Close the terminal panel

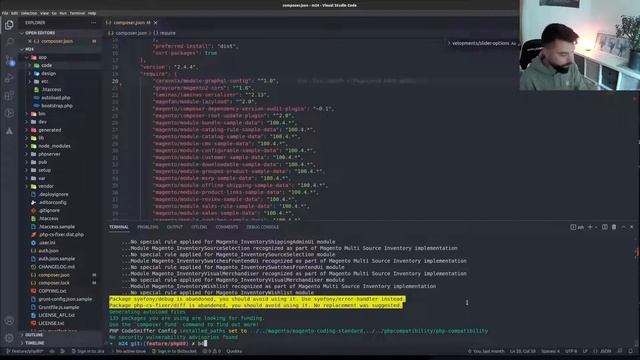click(x=631, y=227)
